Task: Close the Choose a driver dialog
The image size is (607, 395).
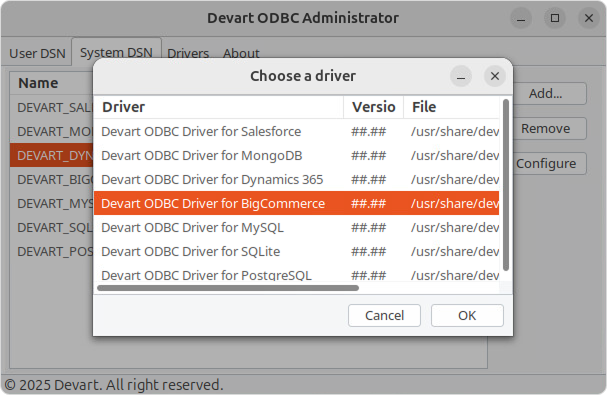Action: [495, 76]
